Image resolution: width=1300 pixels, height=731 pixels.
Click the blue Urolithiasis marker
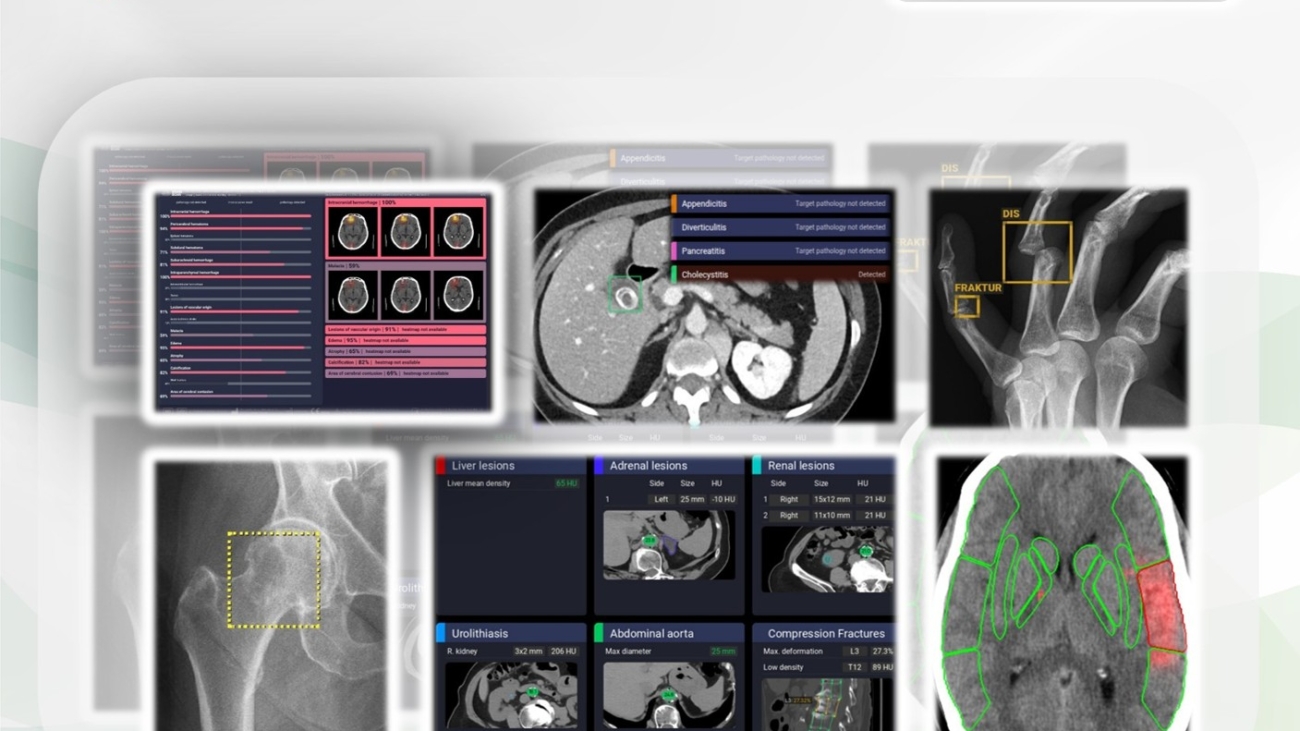point(441,633)
